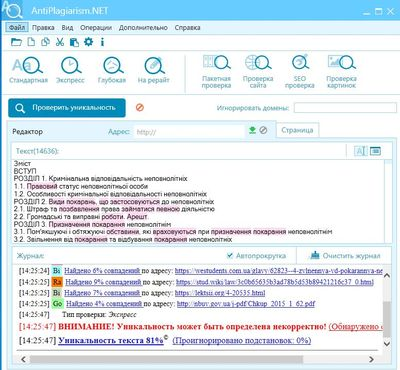
Task: Select the Стандартная check mode
Action: pos(28,70)
